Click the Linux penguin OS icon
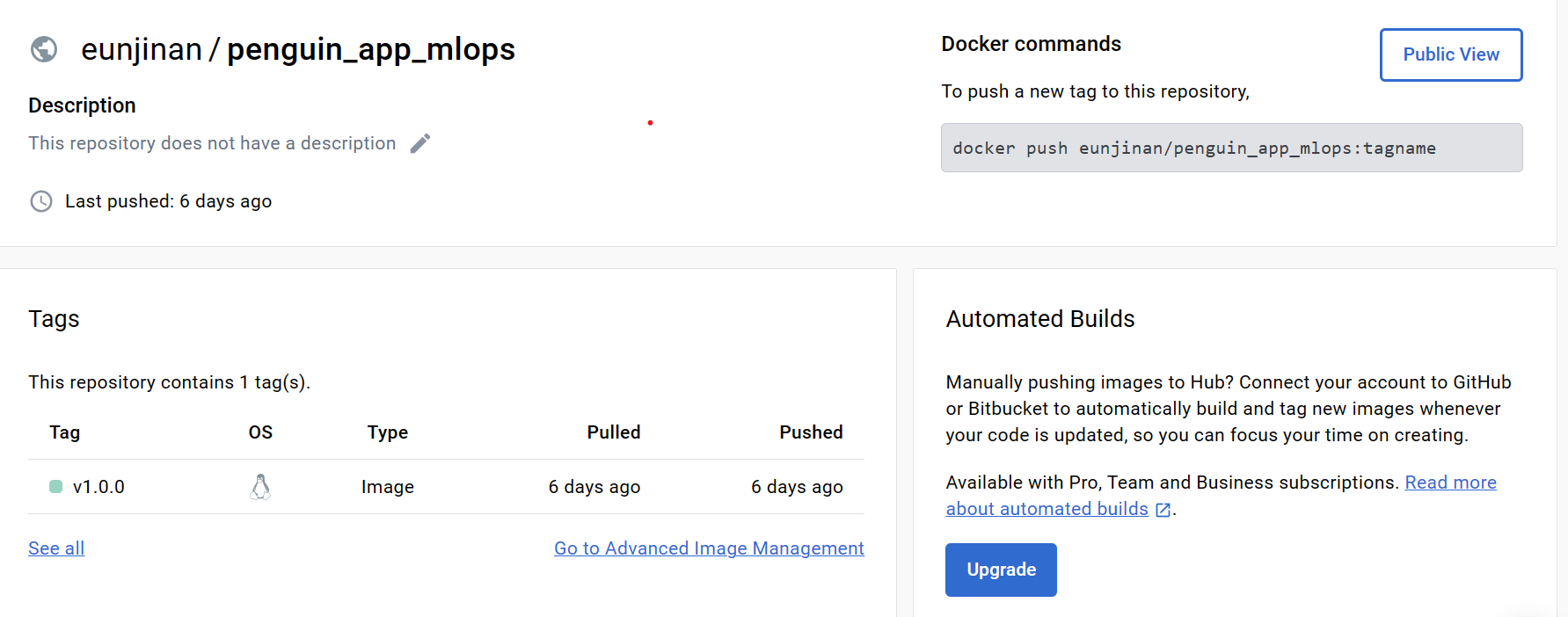Image resolution: width=1568 pixels, height=617 pixels. tap(260, 487)
